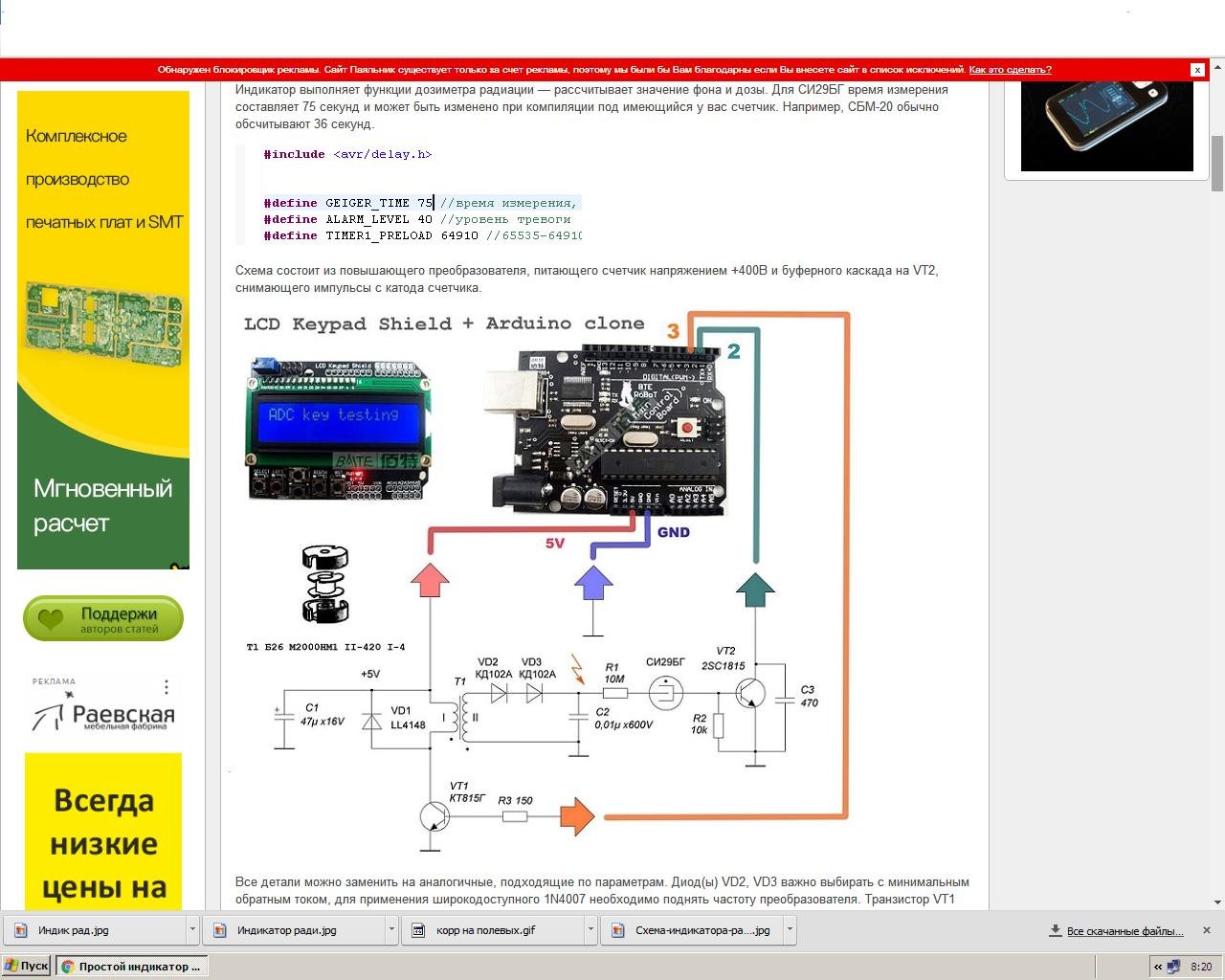Open dropdown for 'Схема-индикатора-ра....jpg' download
Image resolution: width=1225 pixels, height=980 pixels.
790,929
